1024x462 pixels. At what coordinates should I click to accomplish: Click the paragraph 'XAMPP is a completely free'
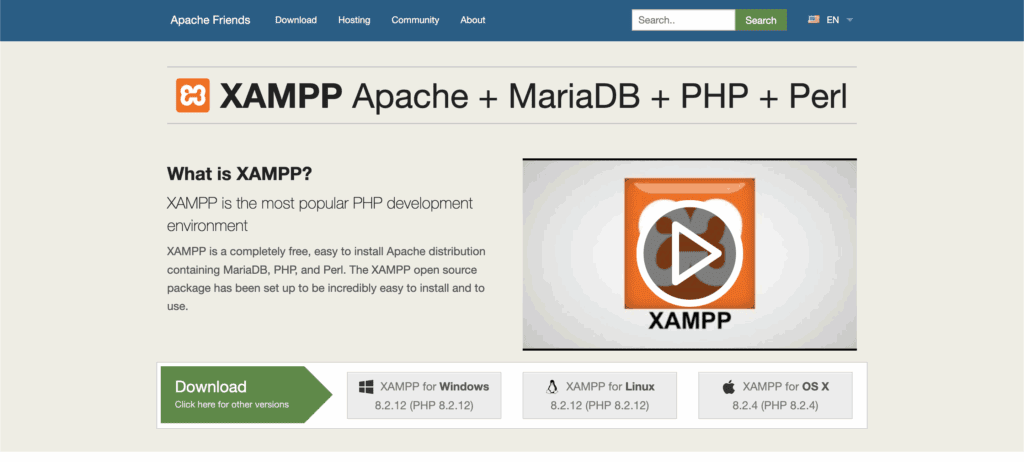point(326,278)
